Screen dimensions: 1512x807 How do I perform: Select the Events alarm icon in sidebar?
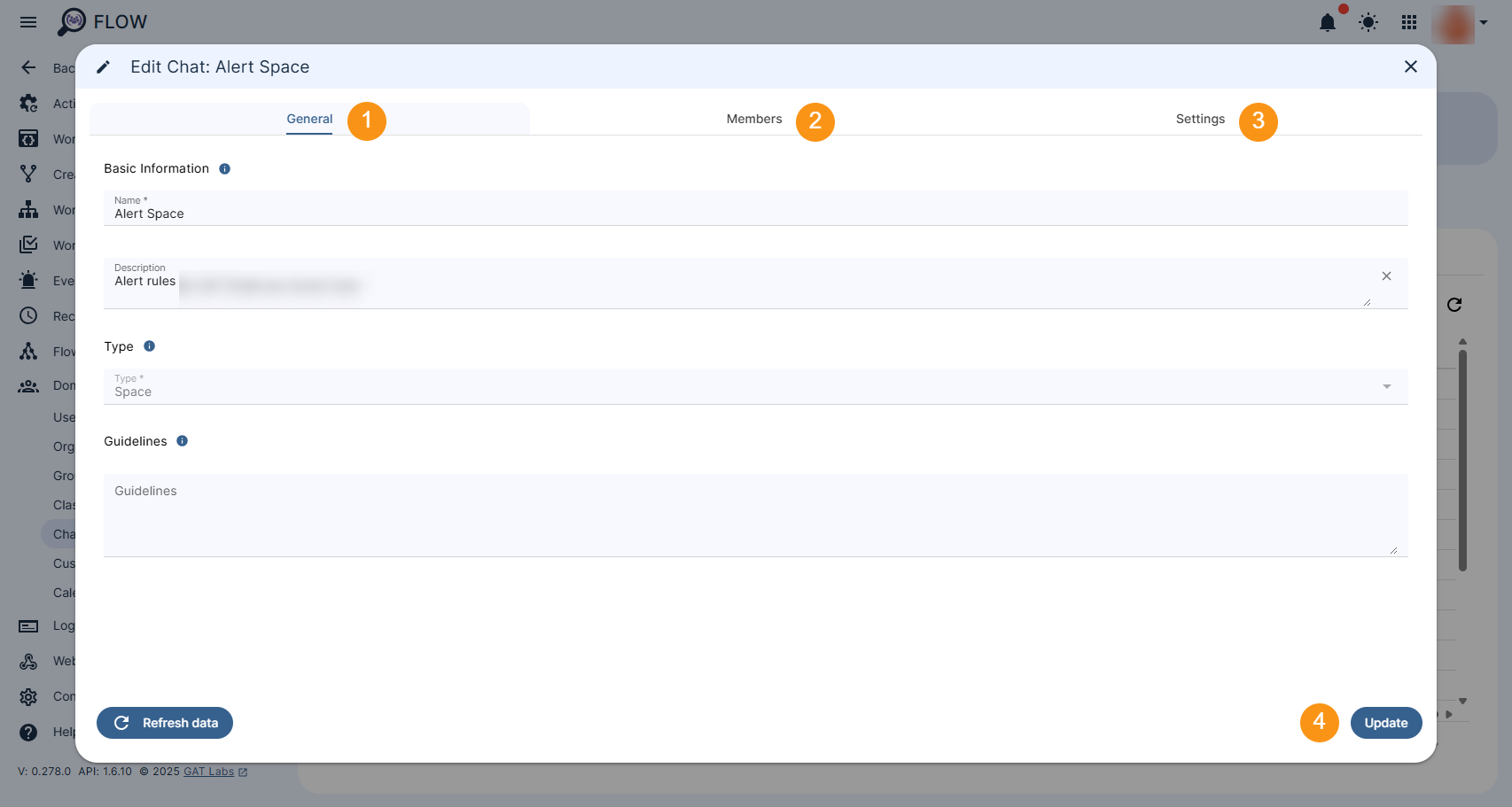27,280
